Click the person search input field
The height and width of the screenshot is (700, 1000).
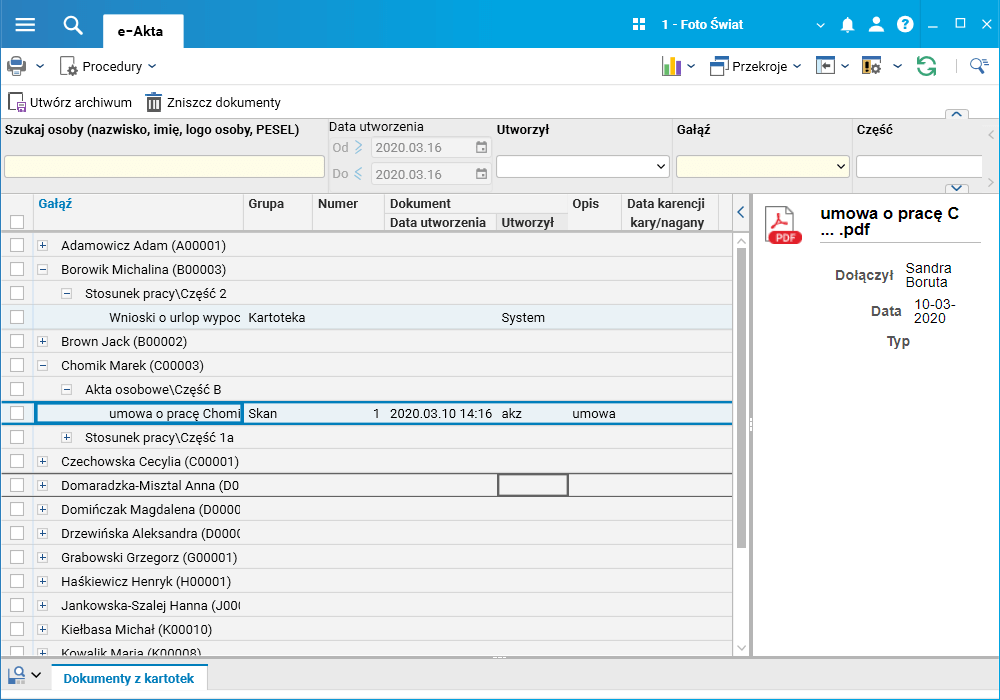[164, 167]
